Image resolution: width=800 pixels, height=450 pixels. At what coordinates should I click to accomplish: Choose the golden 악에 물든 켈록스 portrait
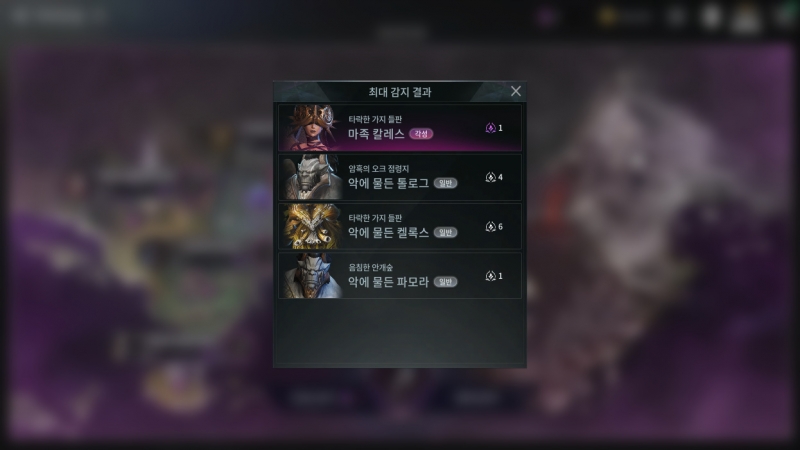click(x=312, y=227)
